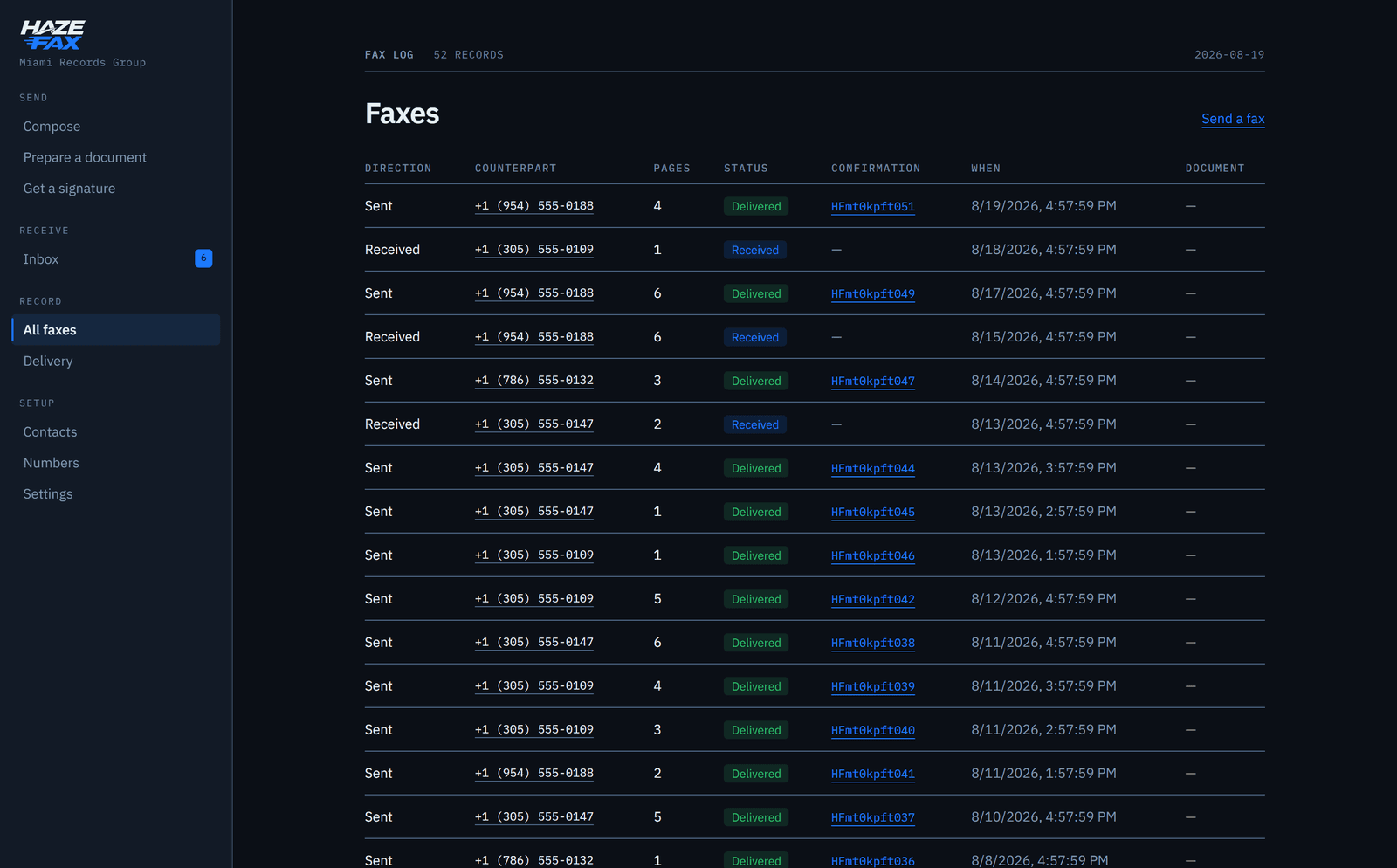Open Prepare a document page
The image size is (1397, 868).
[x=85, y=157]
